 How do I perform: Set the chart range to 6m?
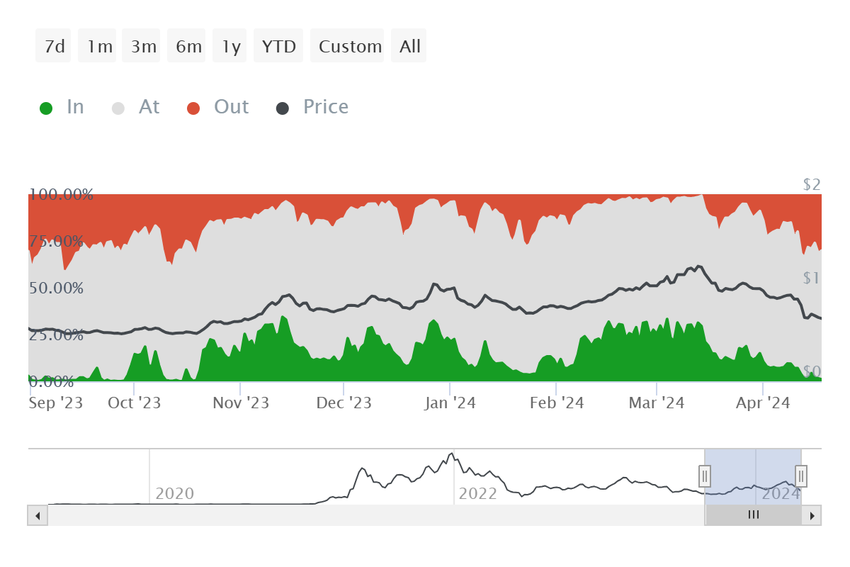click(186, 46)
